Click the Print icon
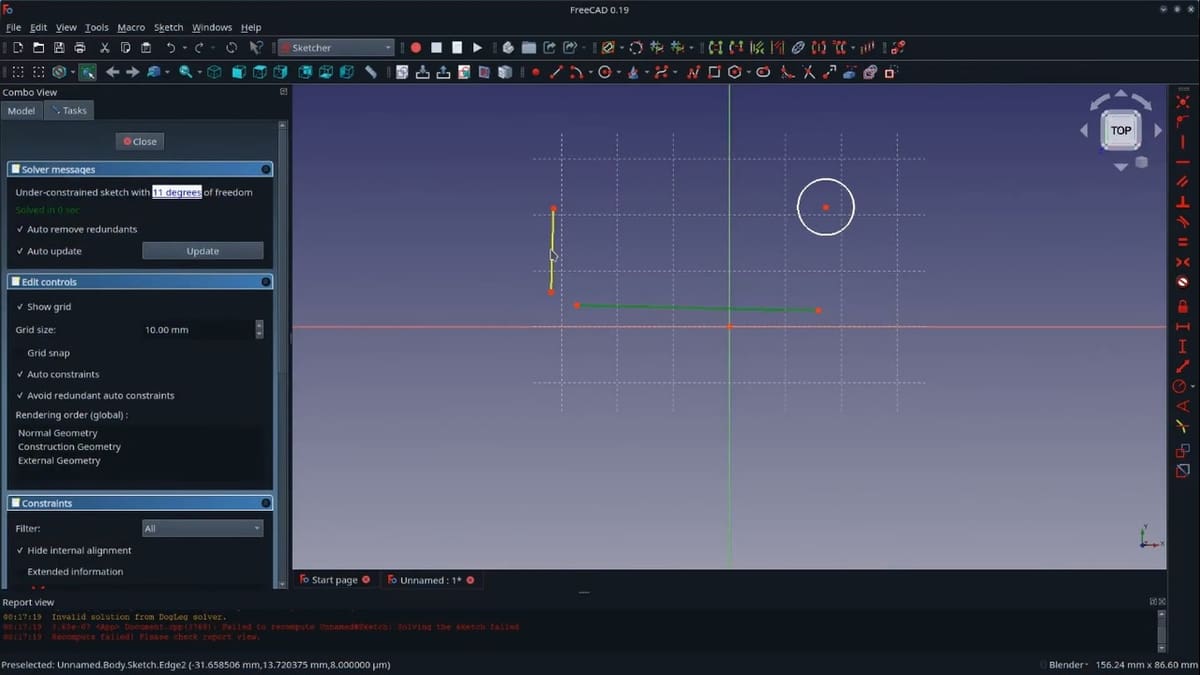 tap(80, 47)
